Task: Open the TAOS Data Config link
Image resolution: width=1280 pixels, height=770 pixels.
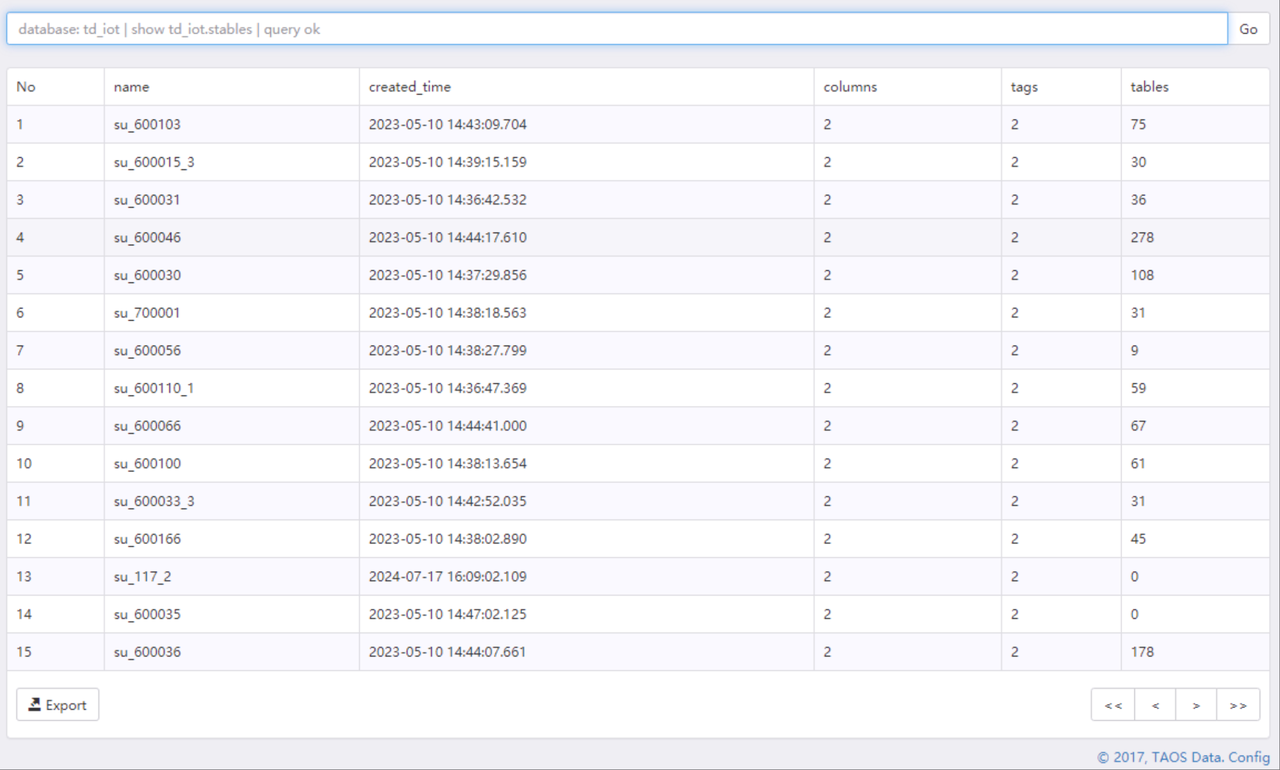Action: tap(1183, 757)
